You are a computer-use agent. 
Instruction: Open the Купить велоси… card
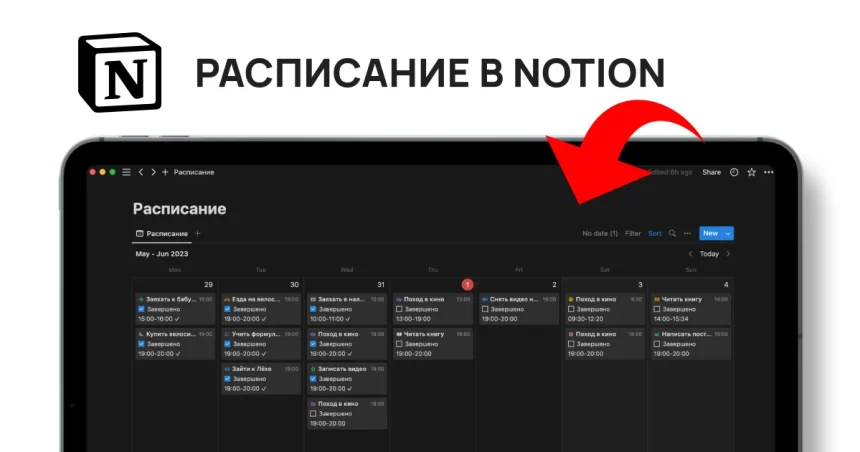[175, 343]
